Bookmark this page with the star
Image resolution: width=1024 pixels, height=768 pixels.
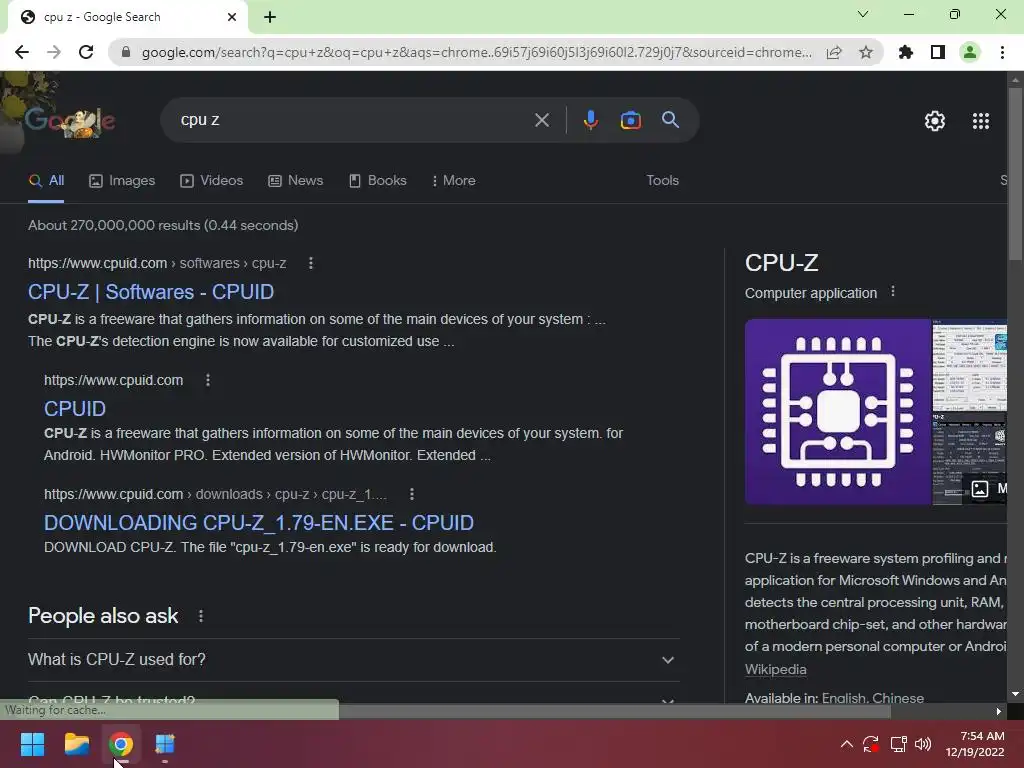866,52
